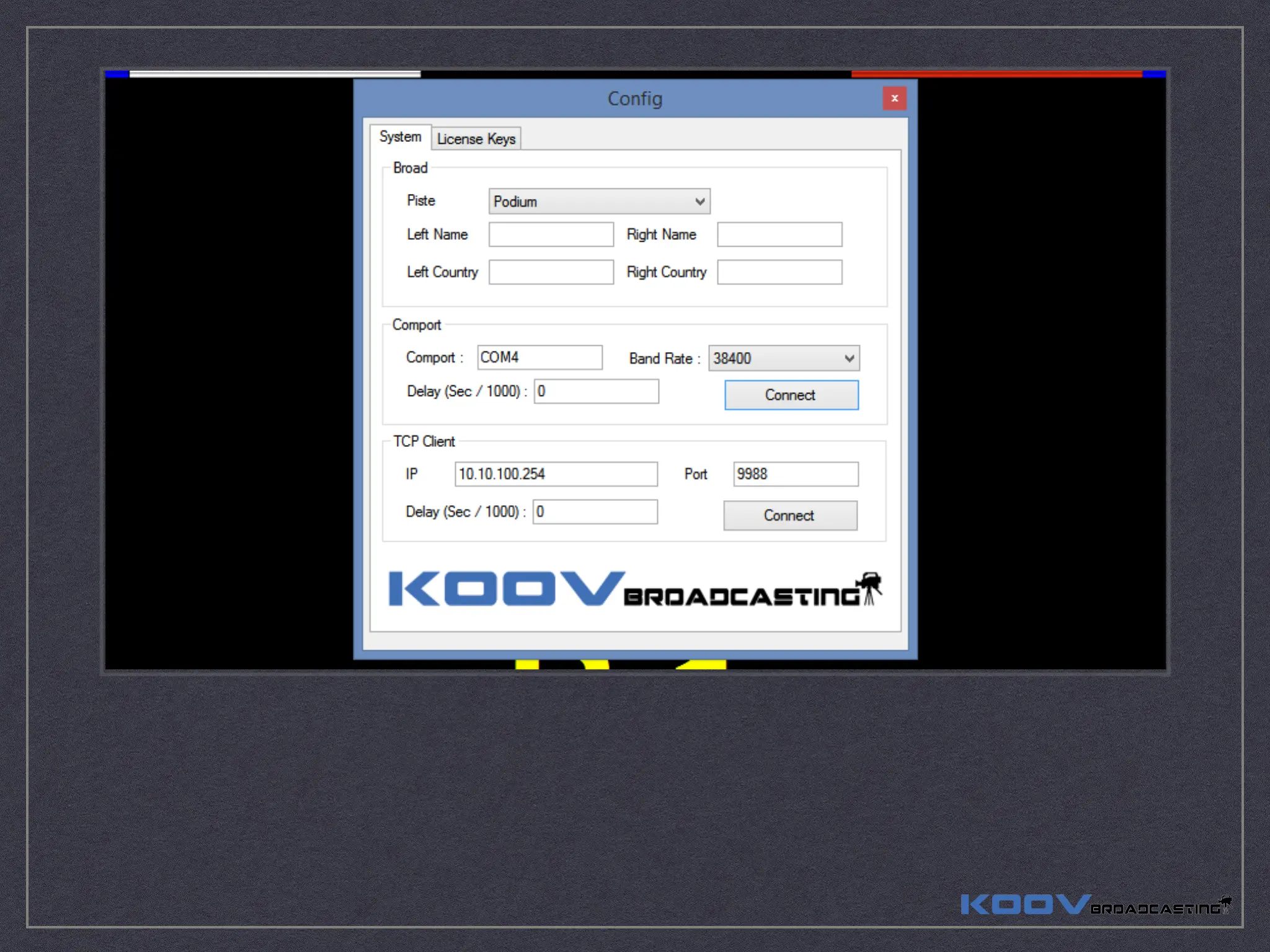
Task: Focus the Left Country text box
Action: click(x=551, y=272)
